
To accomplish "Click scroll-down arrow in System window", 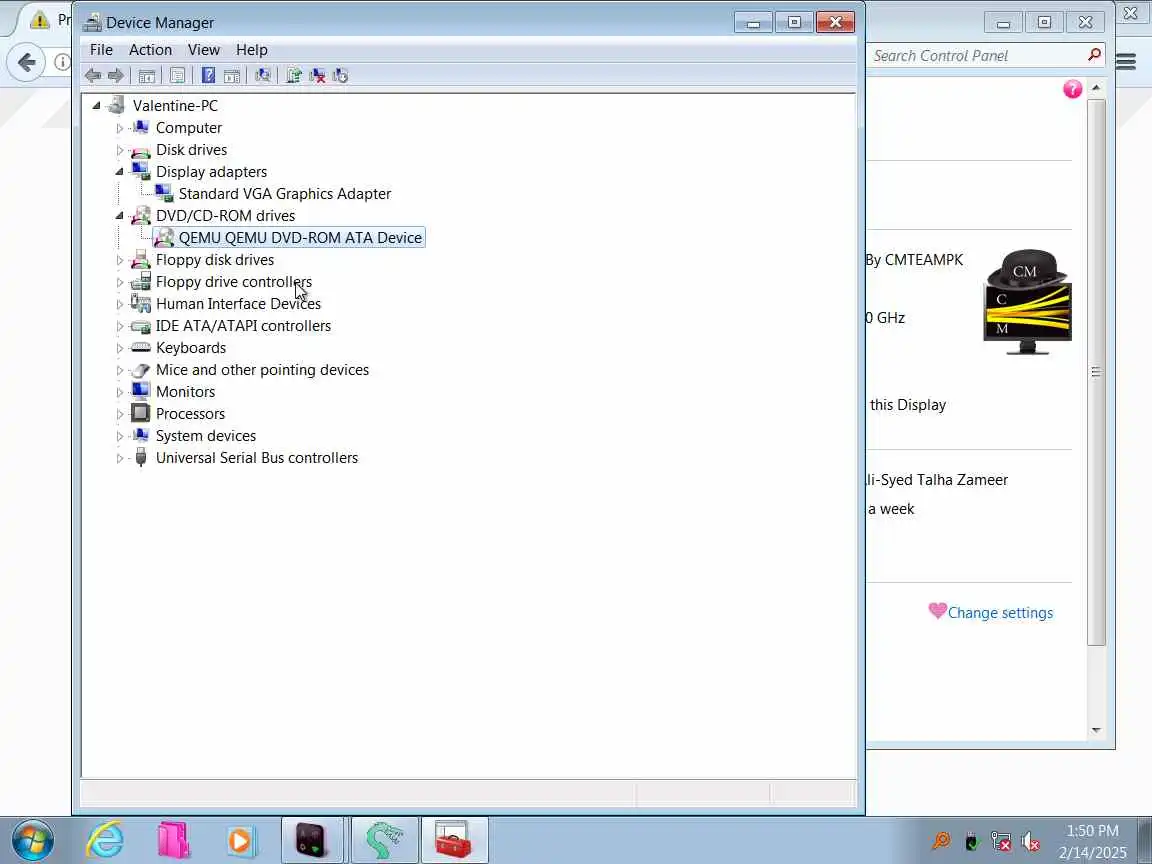I will pos(1096,730).
